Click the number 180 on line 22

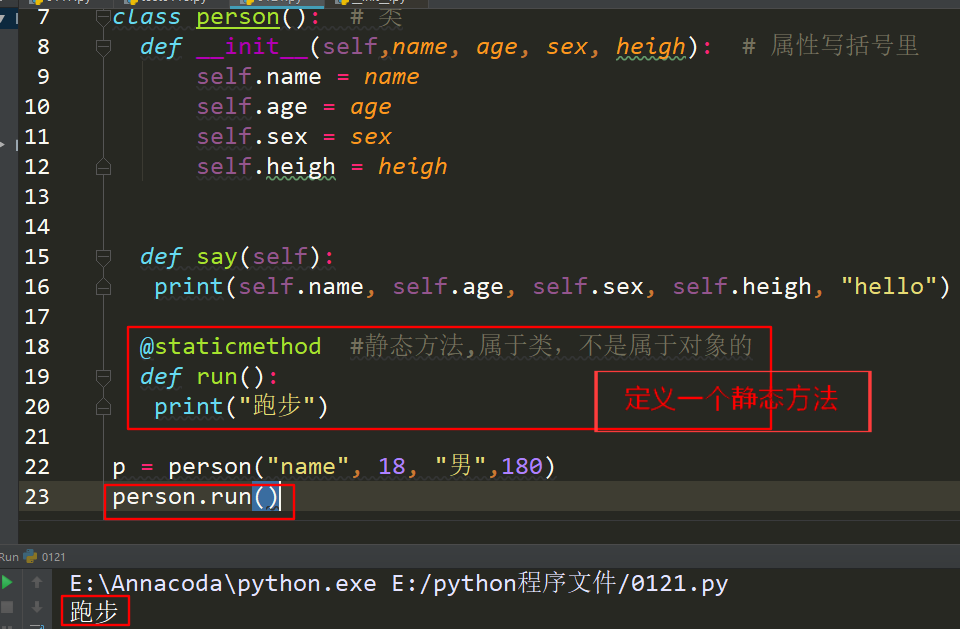pyautogui.click(x=522, y=467)
